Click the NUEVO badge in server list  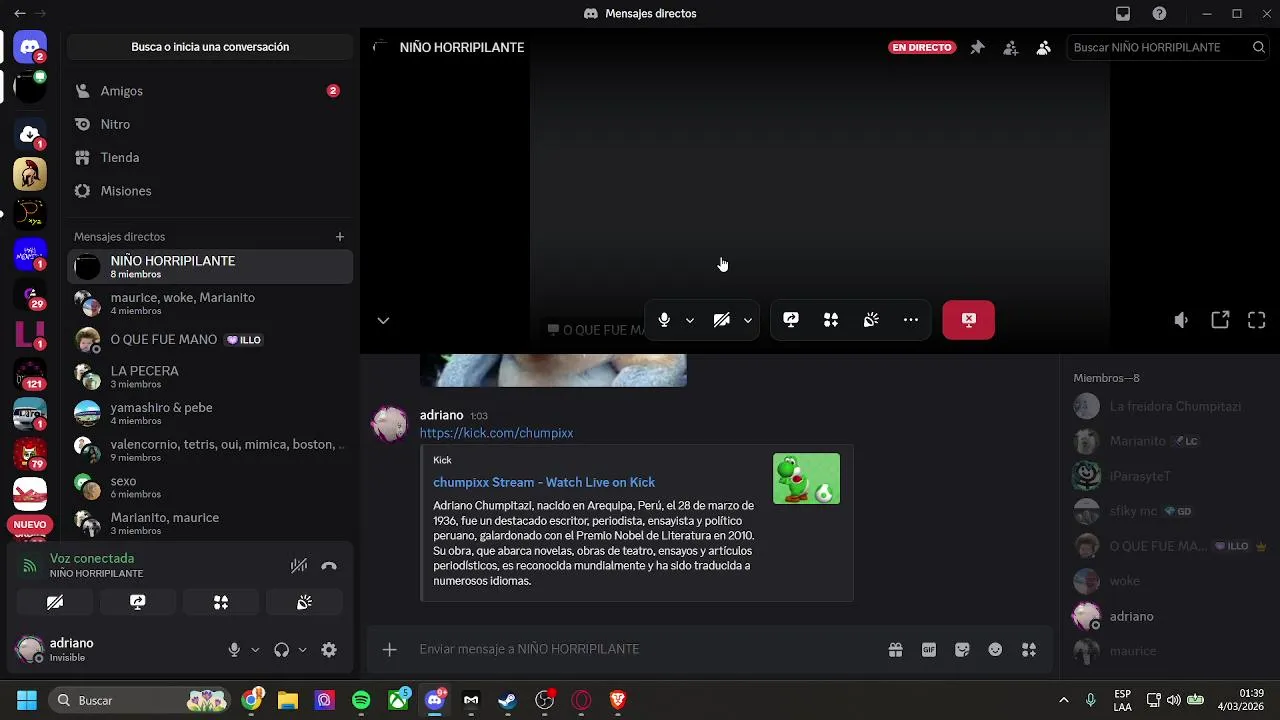click(x=30, y=525)
